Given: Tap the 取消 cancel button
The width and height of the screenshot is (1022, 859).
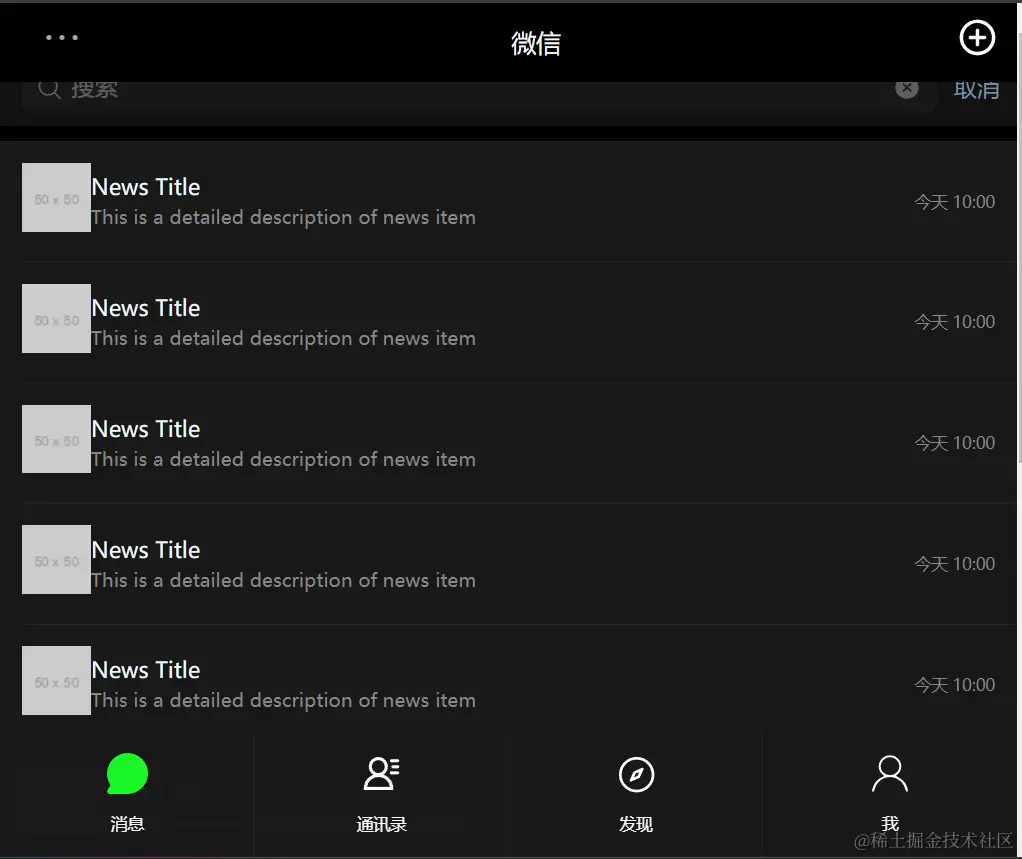Looking at the screenshot, I should click(976, 90).
